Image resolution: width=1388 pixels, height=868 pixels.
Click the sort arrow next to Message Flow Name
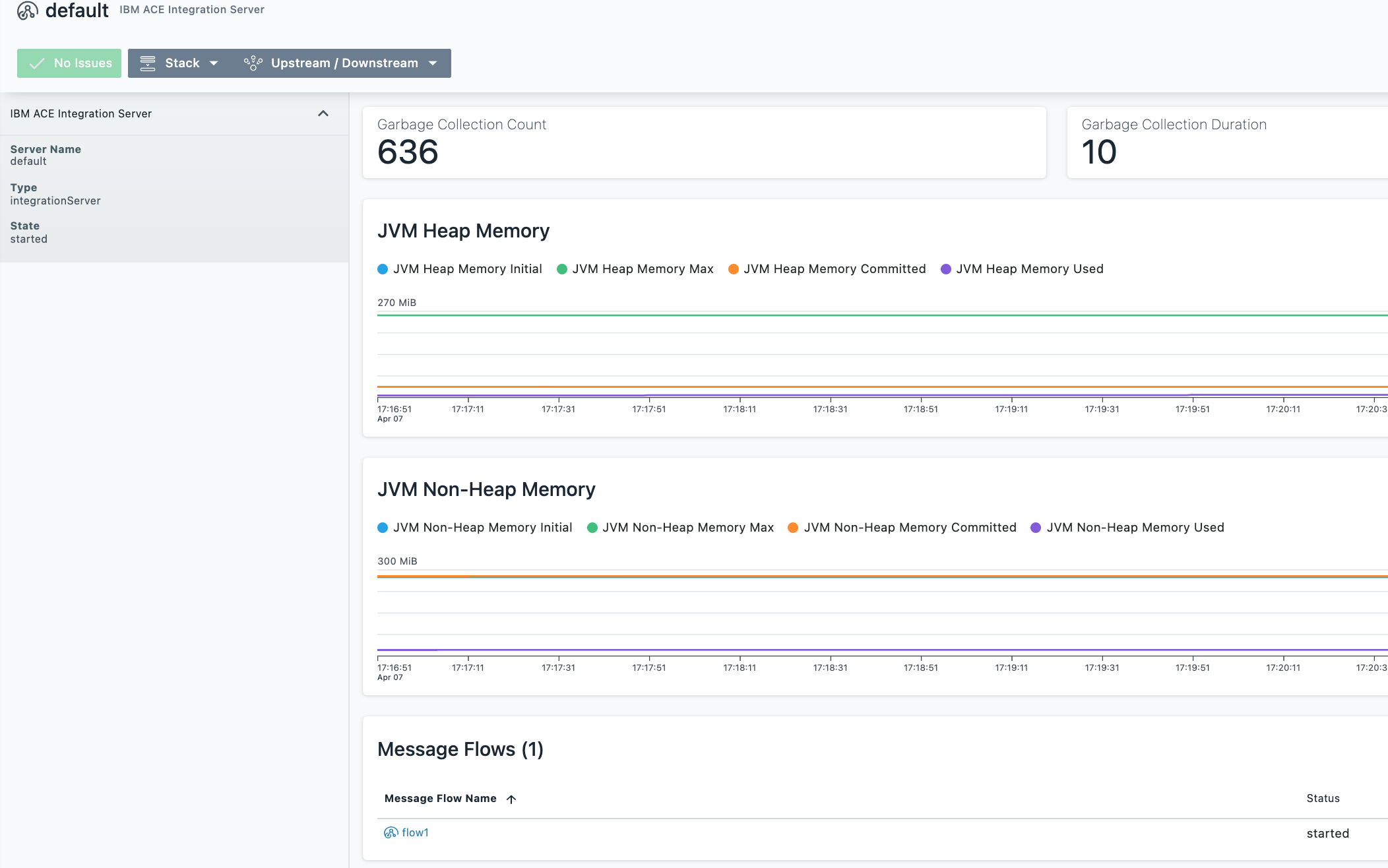pos(511,799)
